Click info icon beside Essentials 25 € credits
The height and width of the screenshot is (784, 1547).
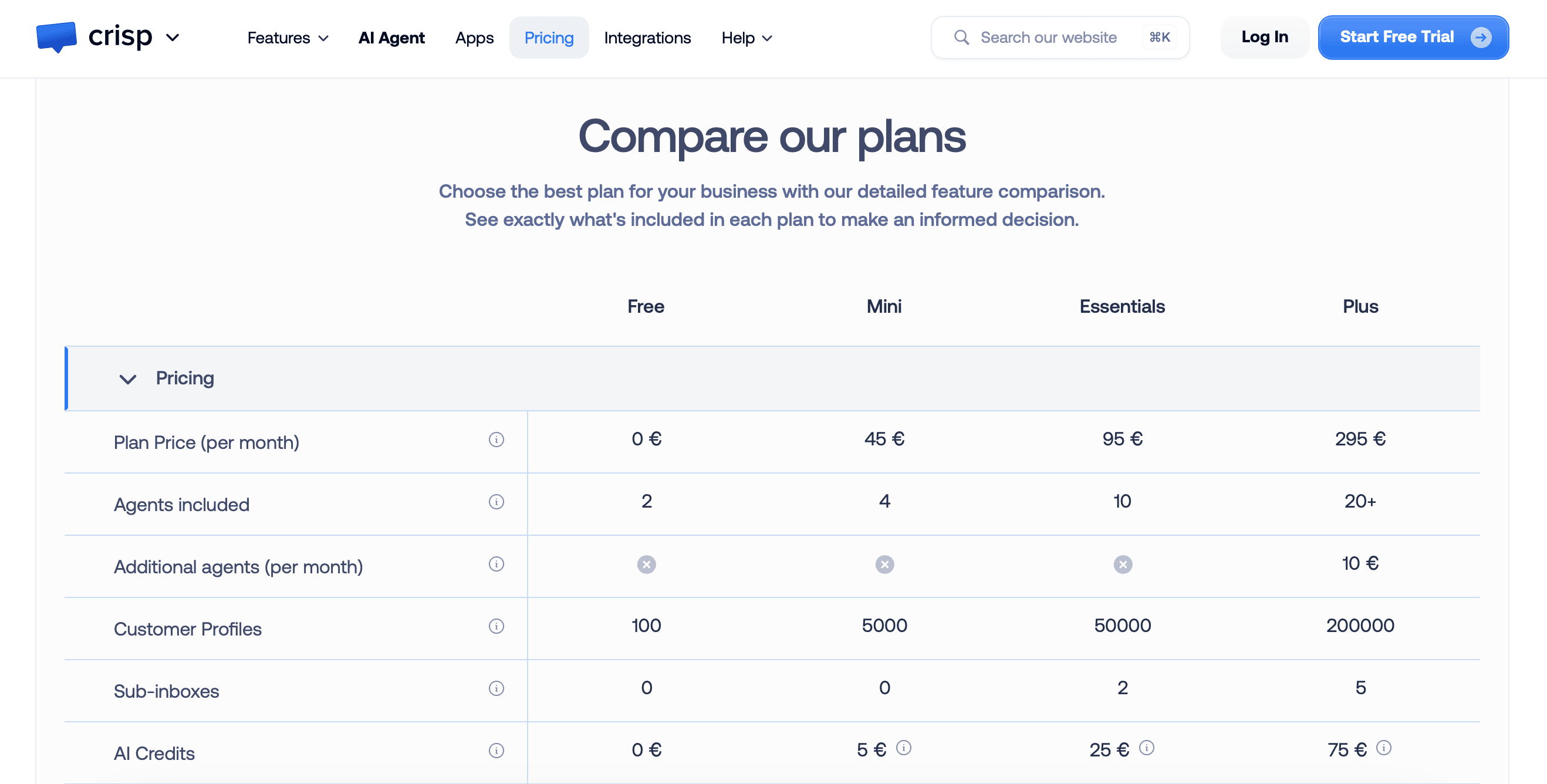pos(1146,748)
